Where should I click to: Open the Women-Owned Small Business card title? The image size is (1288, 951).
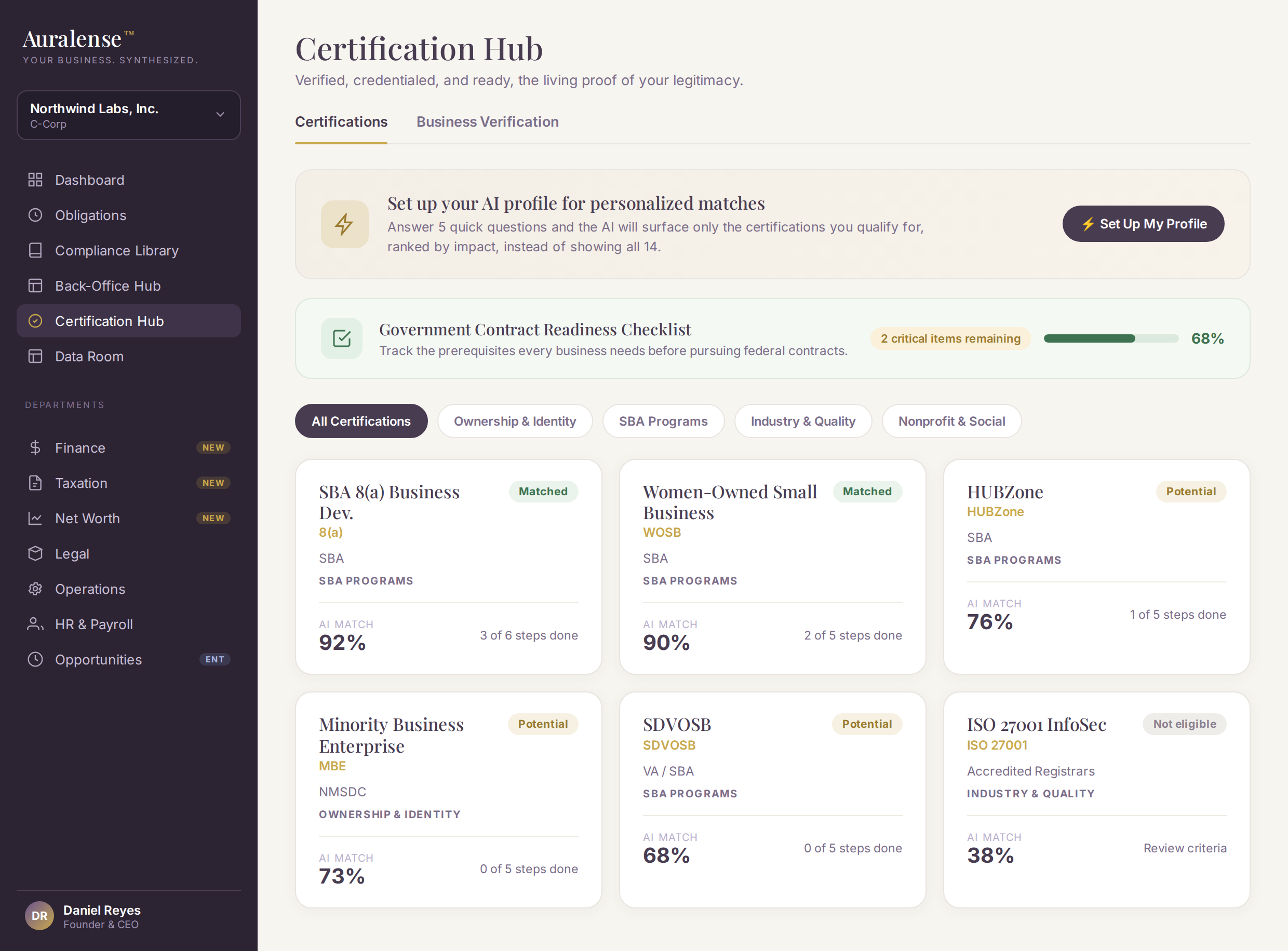tap(730, 502)
